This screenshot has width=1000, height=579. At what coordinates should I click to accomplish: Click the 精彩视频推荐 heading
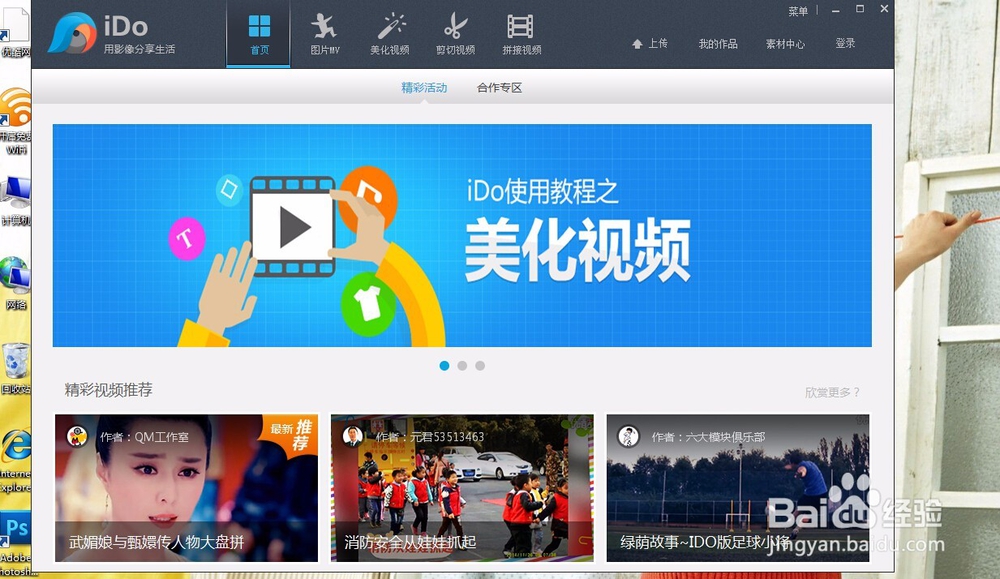pyautogui.click(x=108, y=390)
